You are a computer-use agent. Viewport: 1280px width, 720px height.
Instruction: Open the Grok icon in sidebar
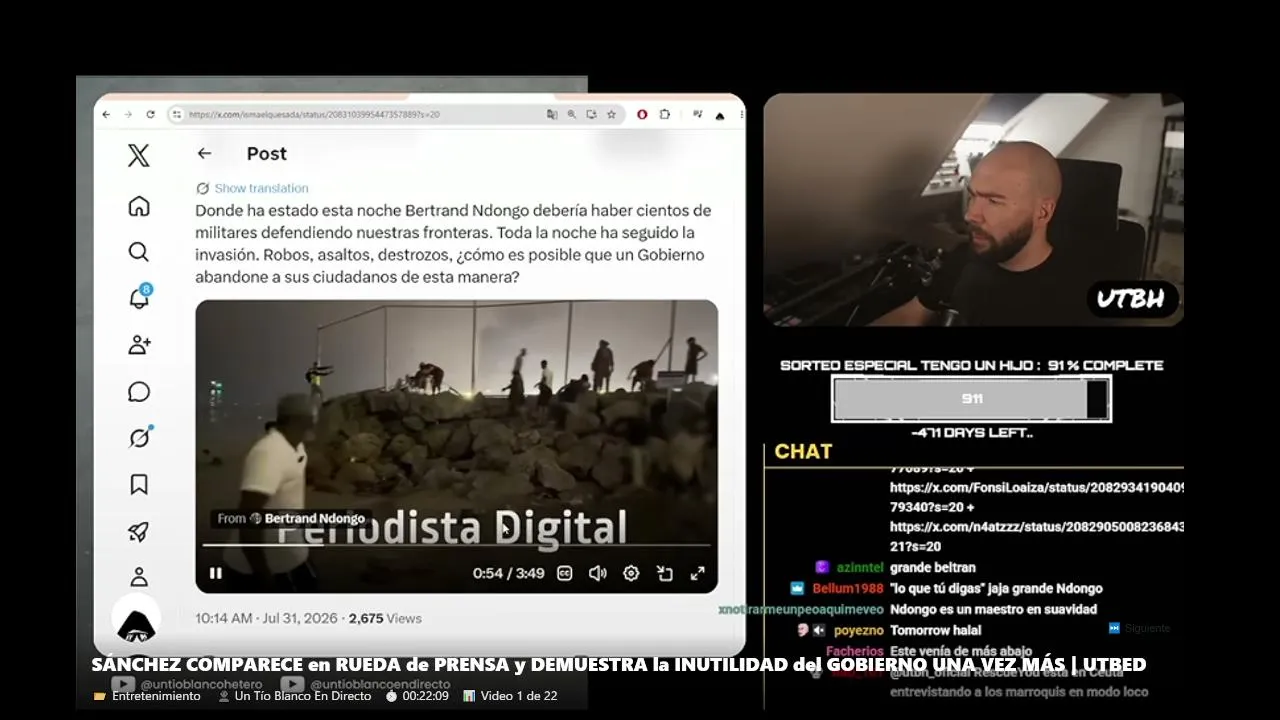[139, 438]
